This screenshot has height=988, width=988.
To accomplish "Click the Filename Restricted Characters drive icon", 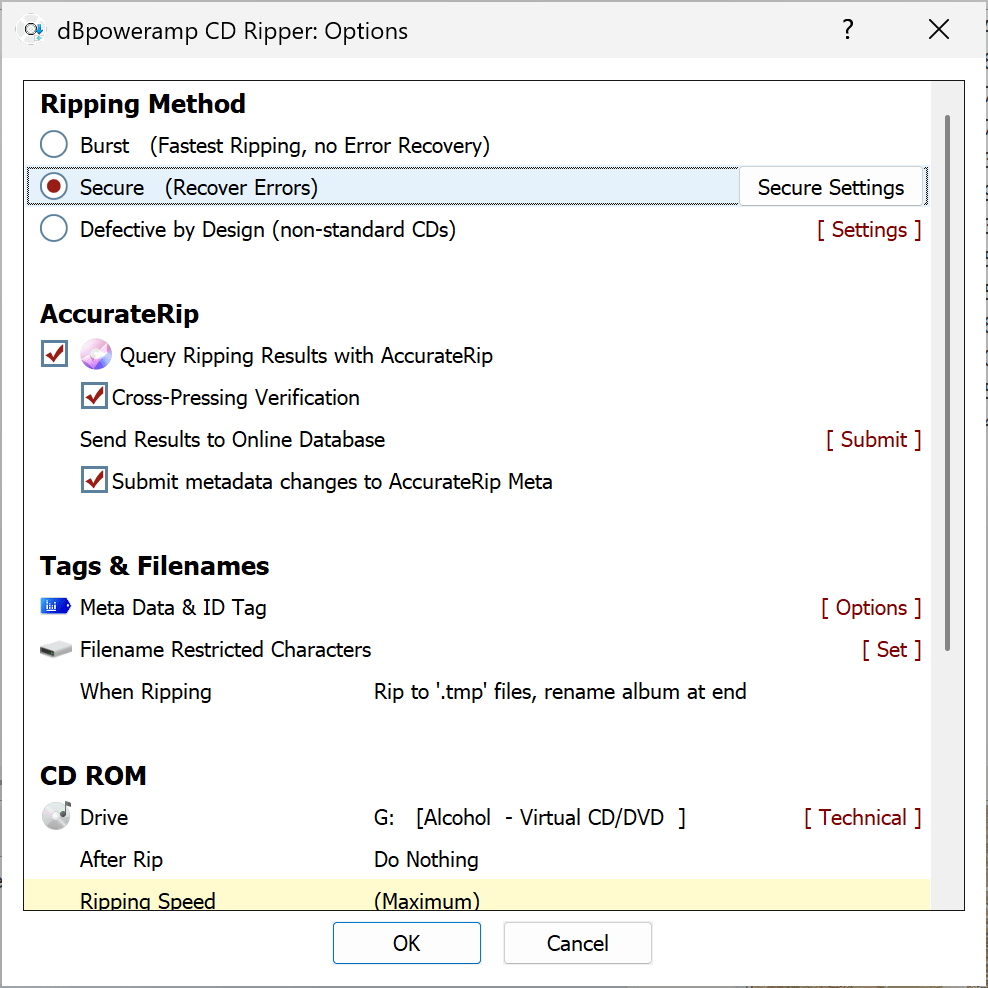I will pos(56,648).
